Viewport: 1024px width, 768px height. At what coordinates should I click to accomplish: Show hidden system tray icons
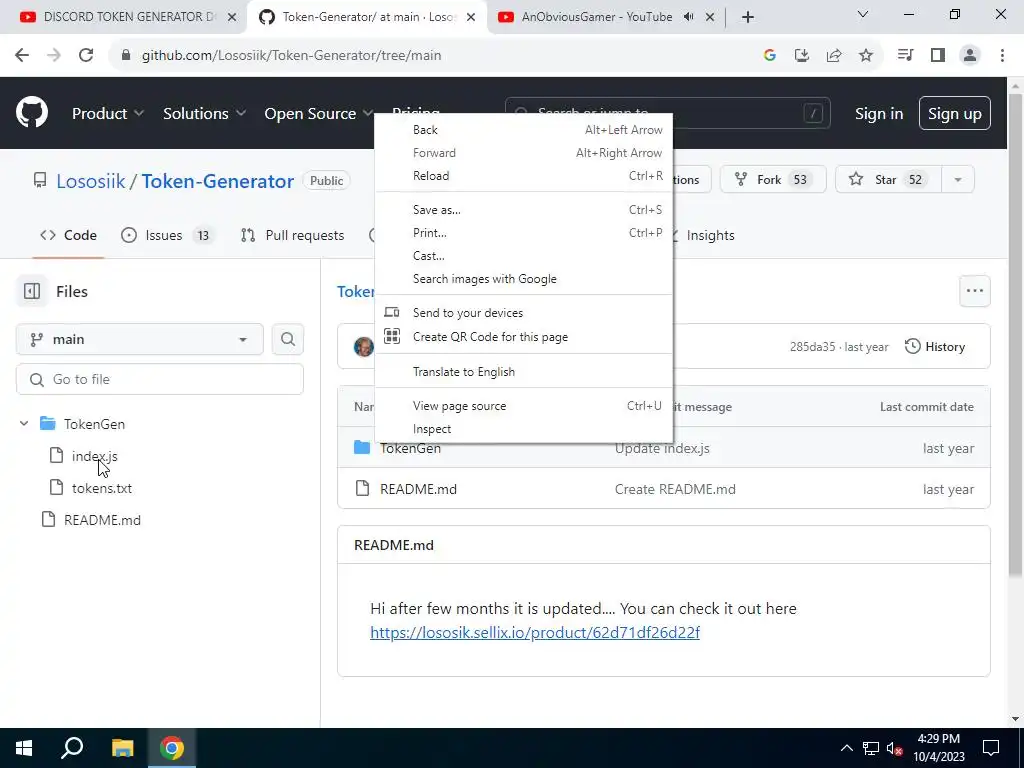(x=846, y=748)
